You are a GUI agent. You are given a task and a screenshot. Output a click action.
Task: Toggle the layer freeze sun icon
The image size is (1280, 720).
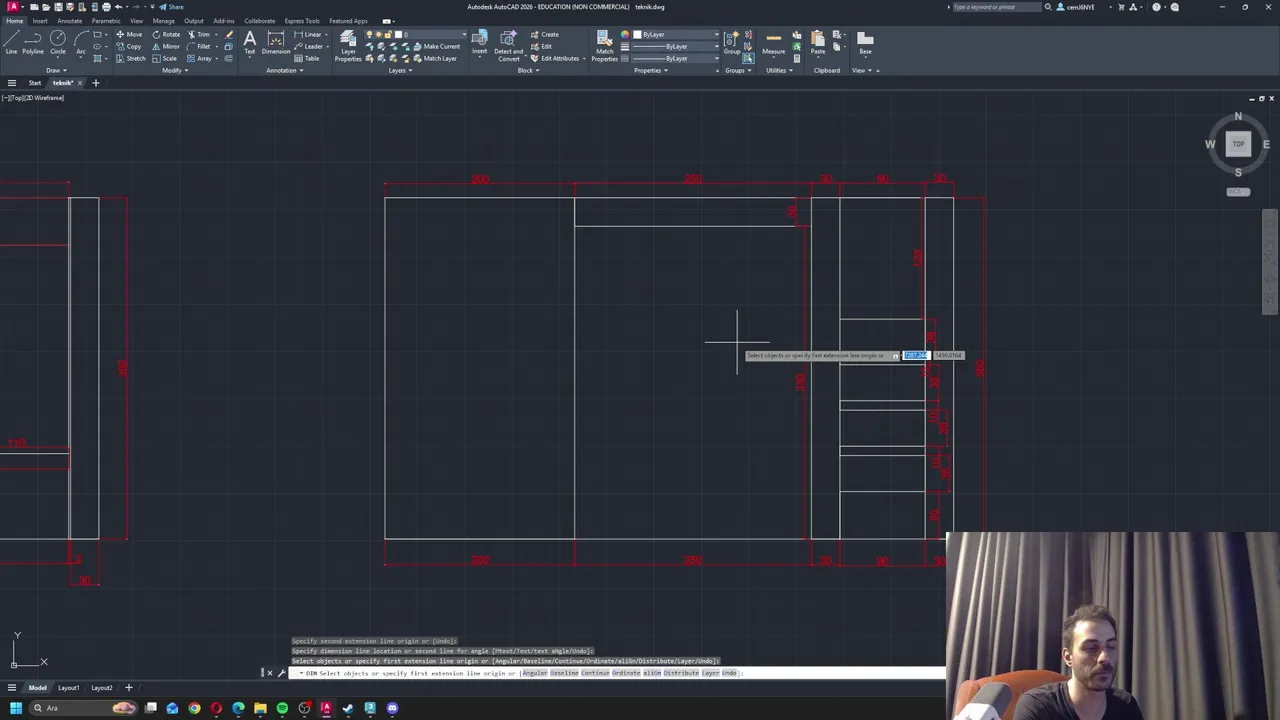coord(378,34)
